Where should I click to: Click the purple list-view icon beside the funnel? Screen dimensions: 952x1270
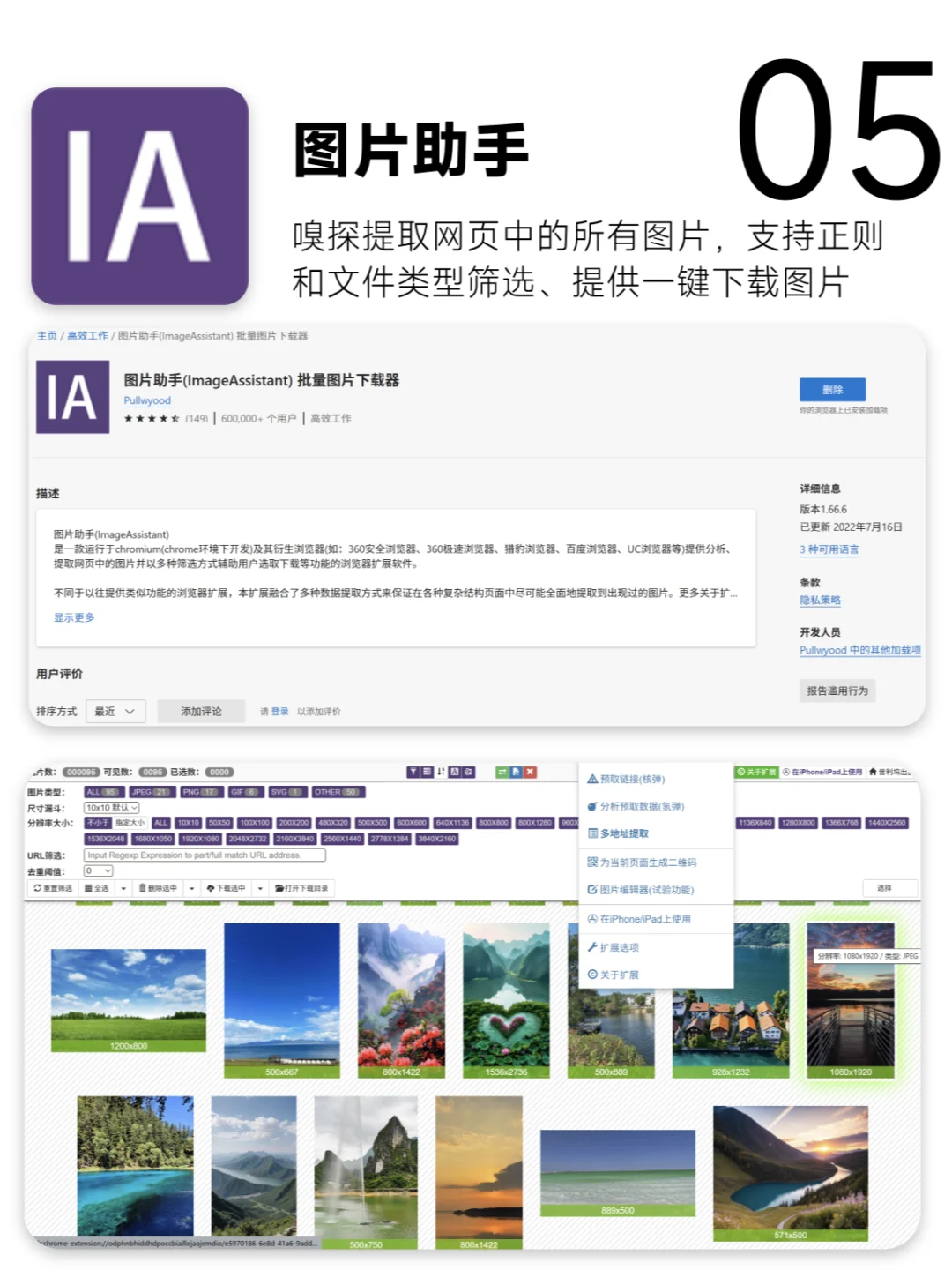point(427,772)
